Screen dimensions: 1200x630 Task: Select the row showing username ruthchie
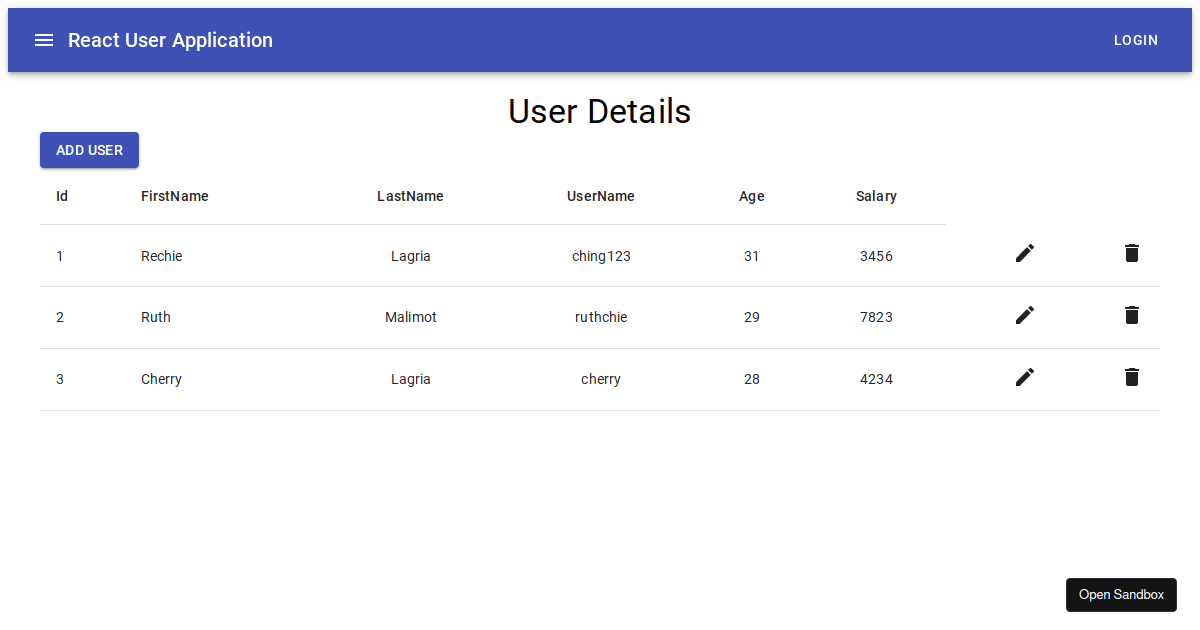pos(601,317)
